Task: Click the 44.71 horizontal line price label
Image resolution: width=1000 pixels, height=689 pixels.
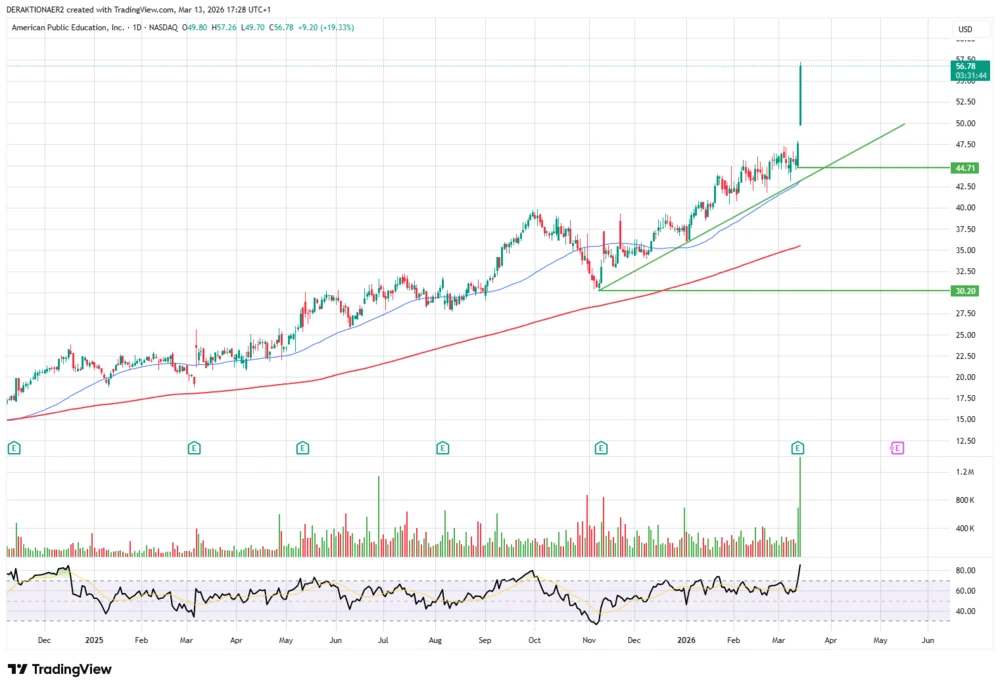Action: click(965, 168)
